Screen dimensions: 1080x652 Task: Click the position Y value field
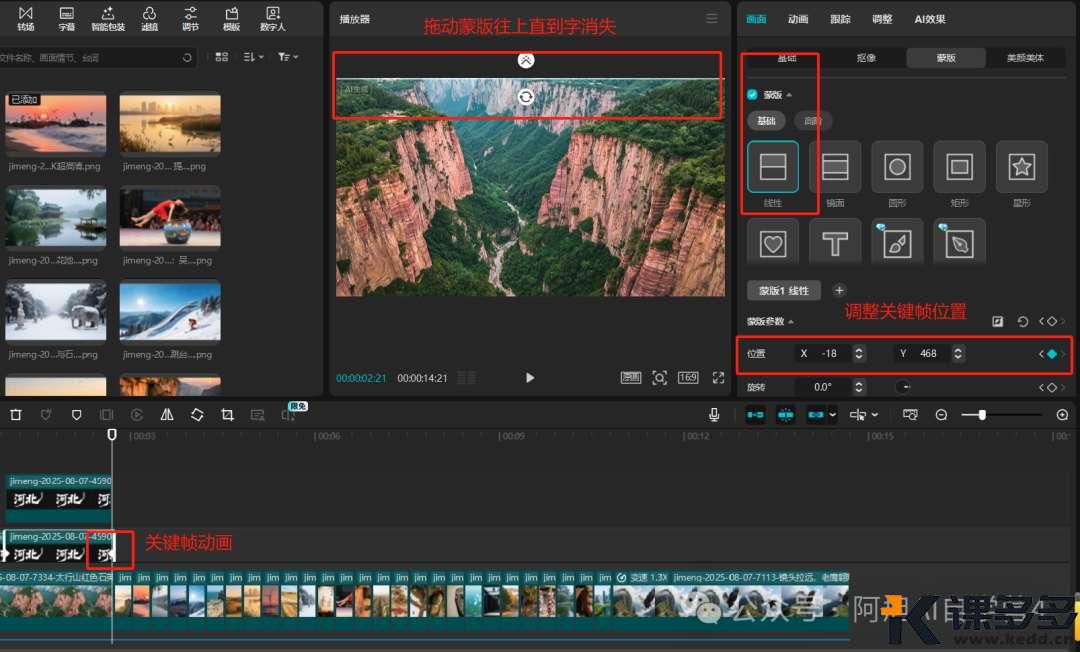(x=928, y=354)
